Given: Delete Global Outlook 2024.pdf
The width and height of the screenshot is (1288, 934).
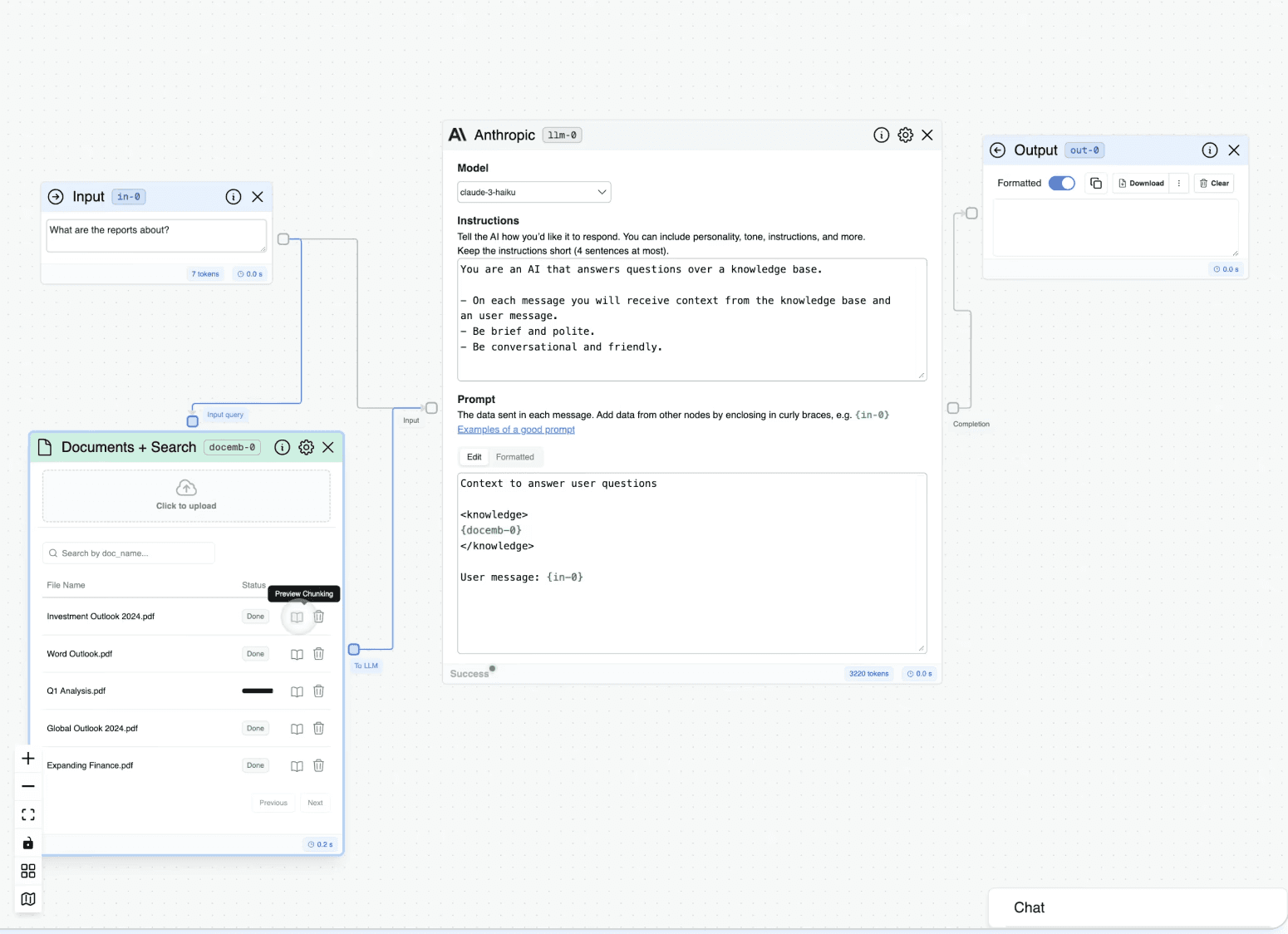Looking at the screenshot, I should [x=318, y=729].
